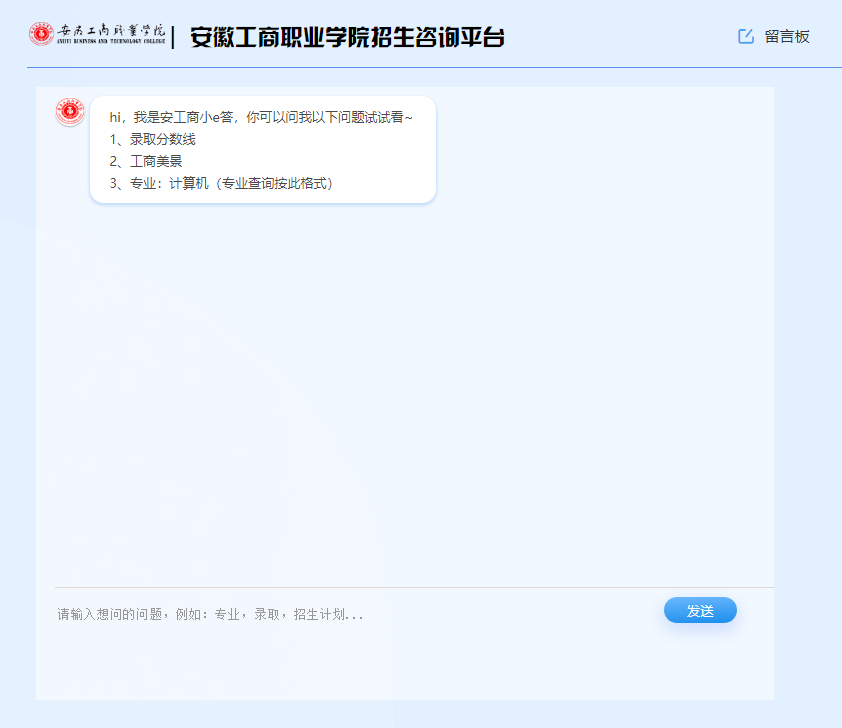This screenshot has height=728, width=842.
Task: Click the 安徽工商职业学院招生咨询平台 title
Action: pos(347,37)
